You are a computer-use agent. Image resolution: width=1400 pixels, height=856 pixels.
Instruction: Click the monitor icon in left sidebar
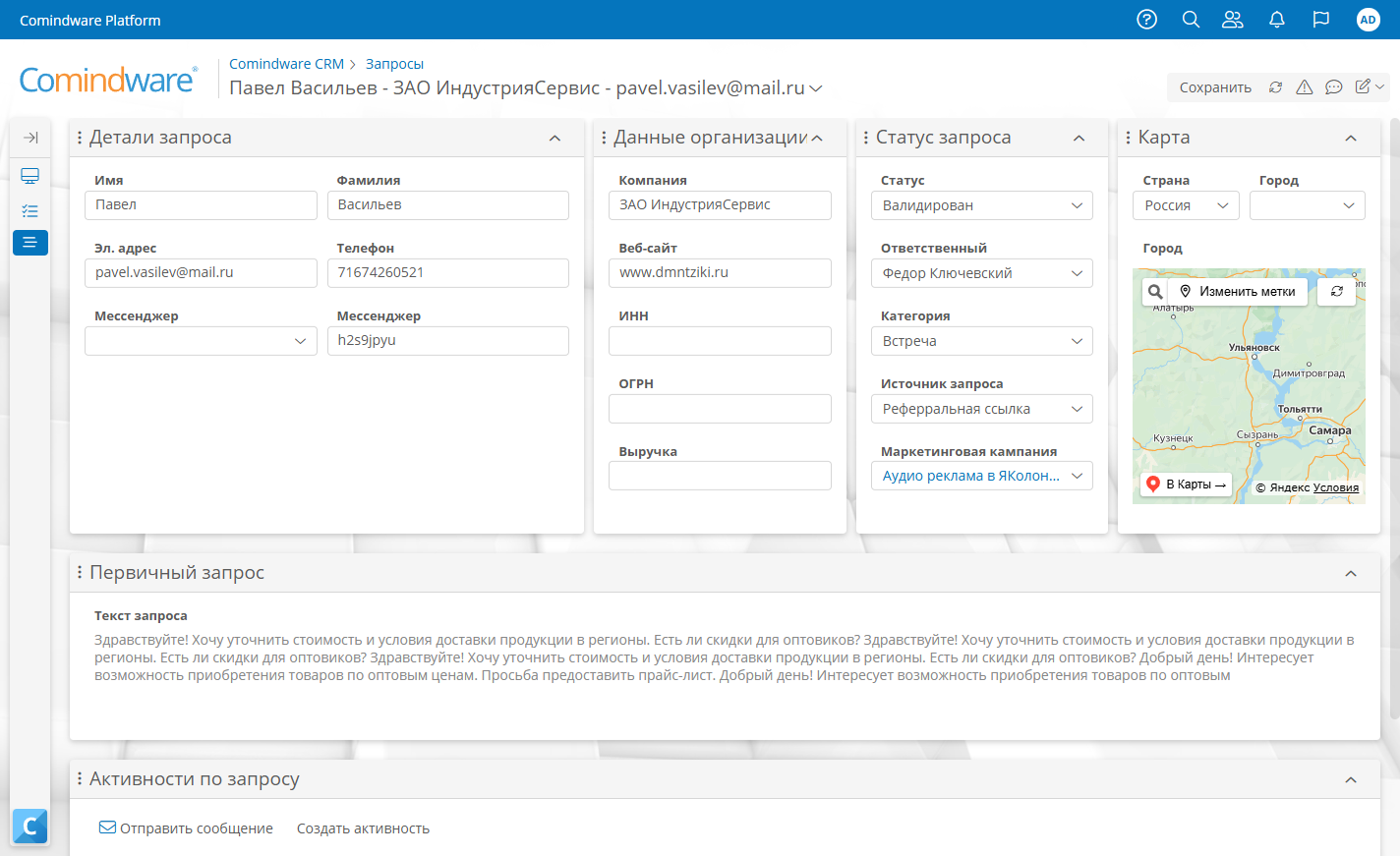[x=30, y=176]
